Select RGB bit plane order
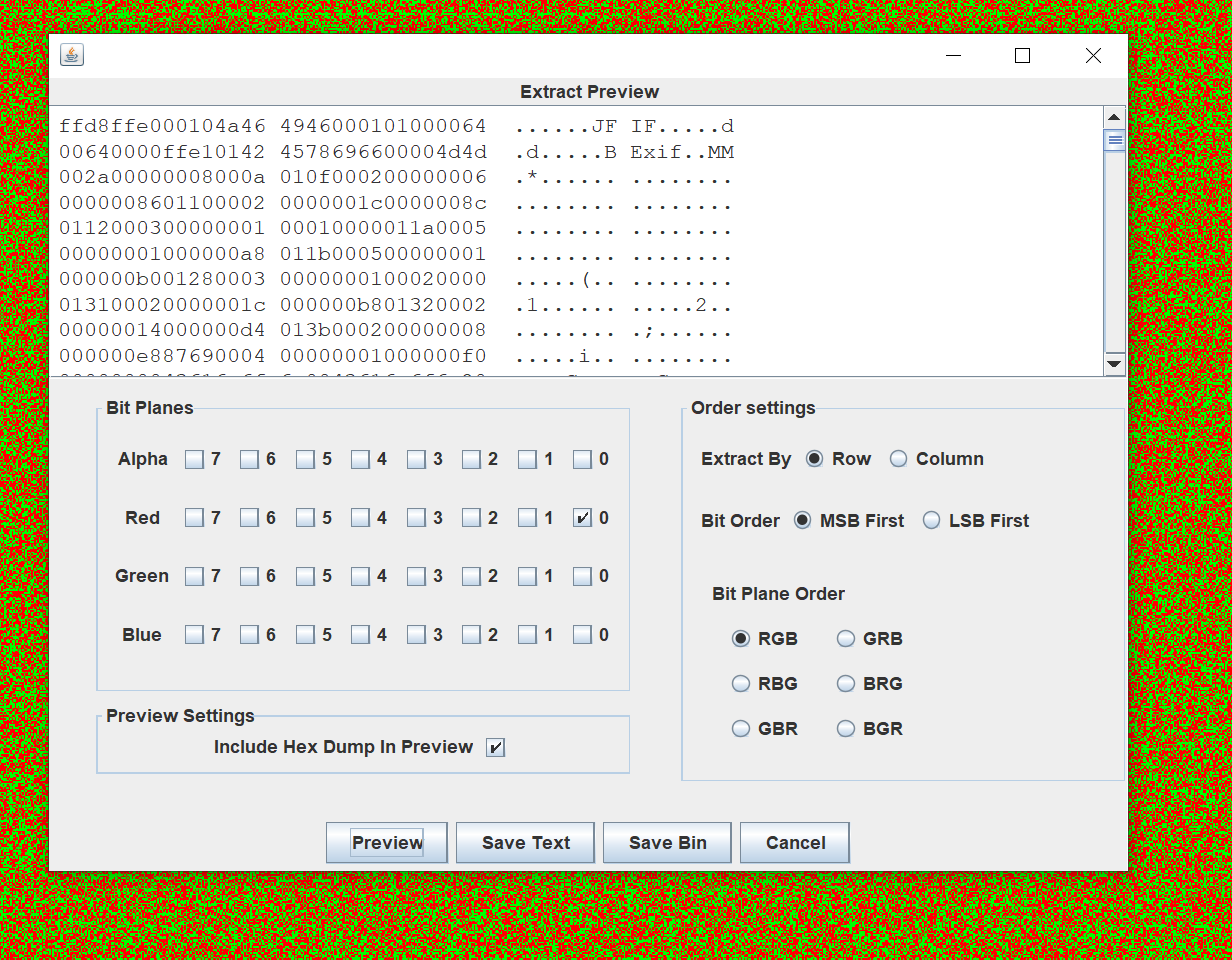 (x=741, y=638)
